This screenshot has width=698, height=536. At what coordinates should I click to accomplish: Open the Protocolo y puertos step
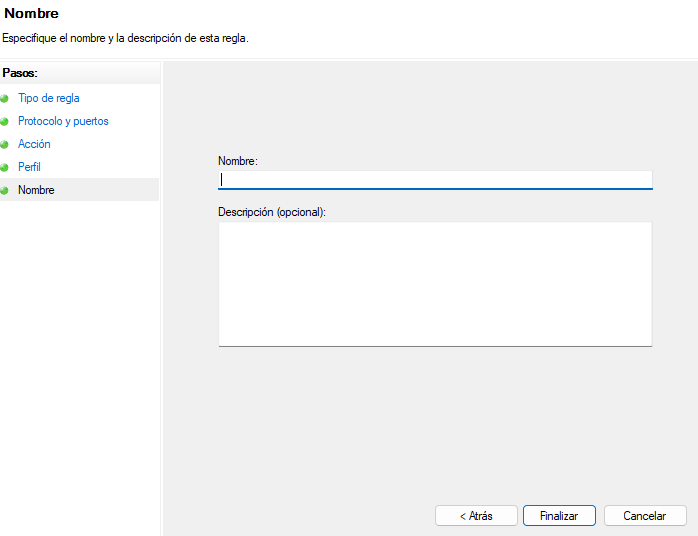coord(63,121)
